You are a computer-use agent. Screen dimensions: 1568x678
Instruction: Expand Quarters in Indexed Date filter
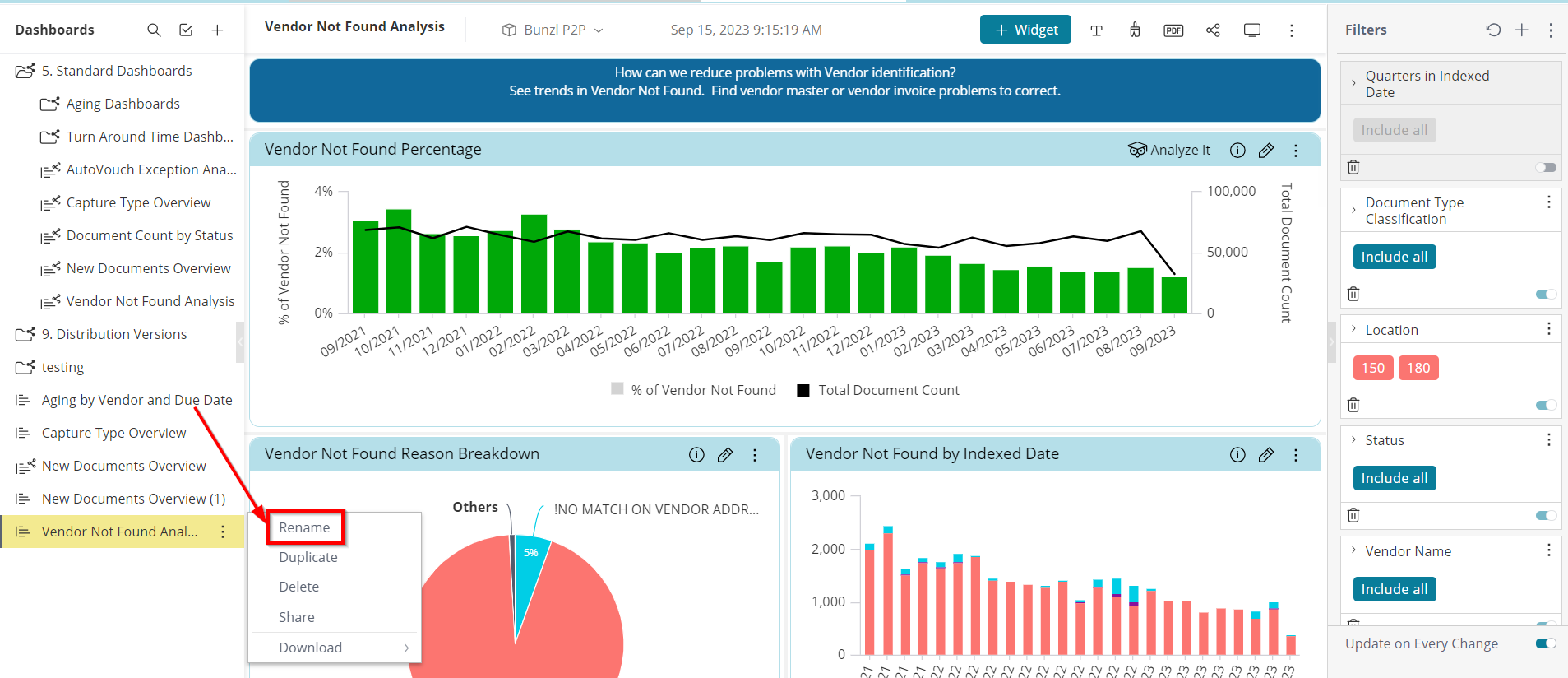tap(1353, 82)
